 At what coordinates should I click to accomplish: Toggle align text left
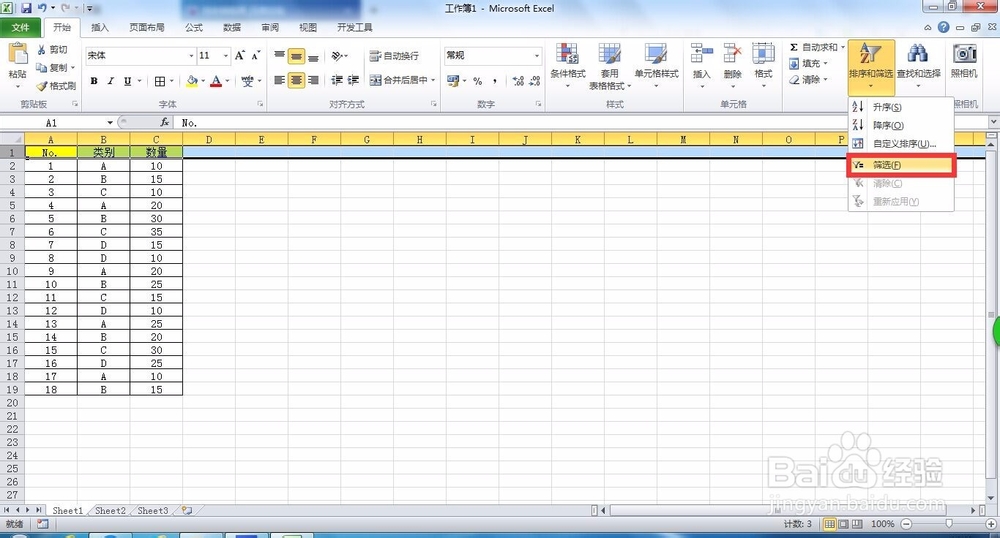[x=279, y=80]
